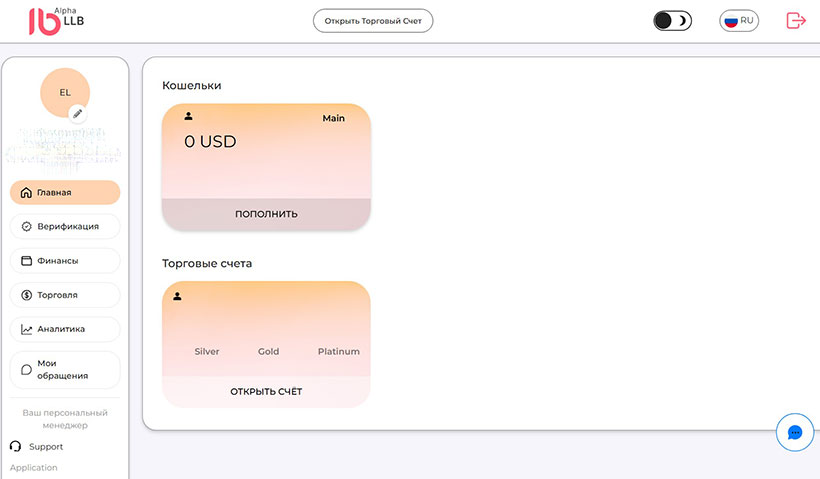Open the RU language selector
The width and height of the screenshot is (820, 479).
(x=740, y=21)
